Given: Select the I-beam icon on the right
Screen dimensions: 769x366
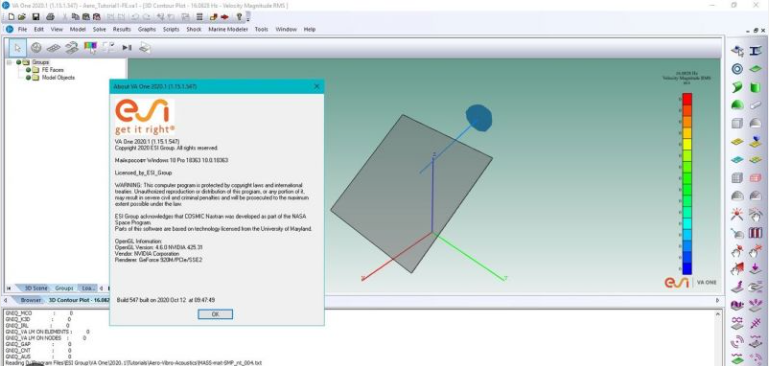Looking at the screenshot, I should click(x=756, y=50).
